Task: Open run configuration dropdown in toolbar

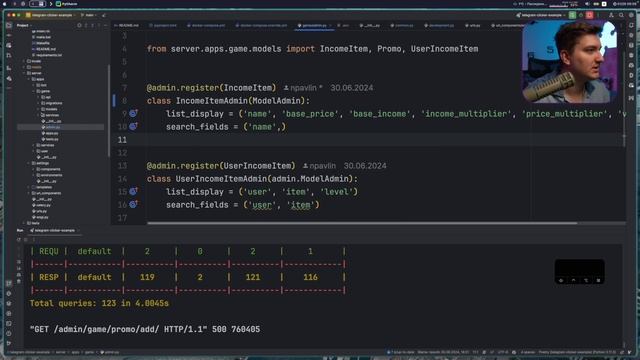Action: (540, 15)
